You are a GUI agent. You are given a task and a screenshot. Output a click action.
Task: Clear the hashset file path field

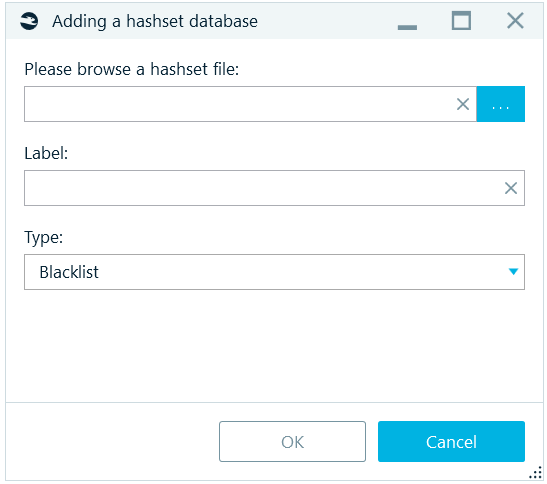463,104
